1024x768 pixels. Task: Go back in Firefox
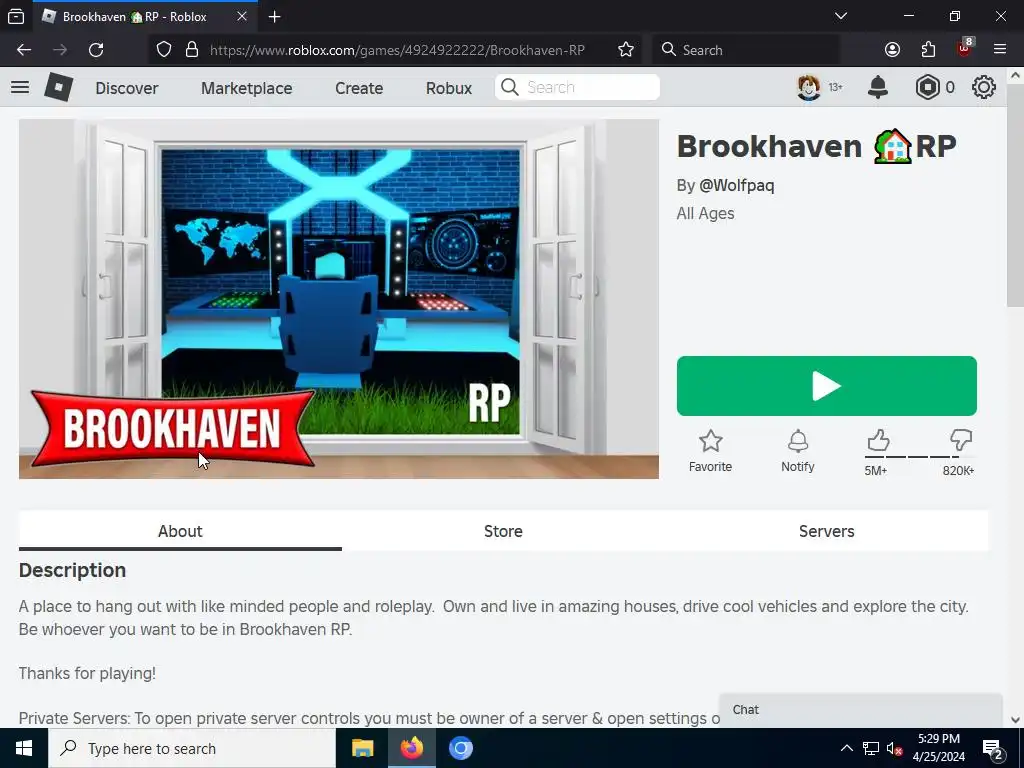(x=24, y=50)
